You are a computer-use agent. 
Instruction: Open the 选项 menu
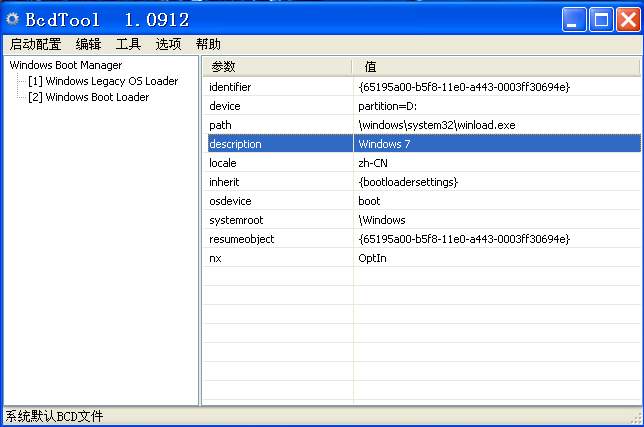[x=168, y=44]
